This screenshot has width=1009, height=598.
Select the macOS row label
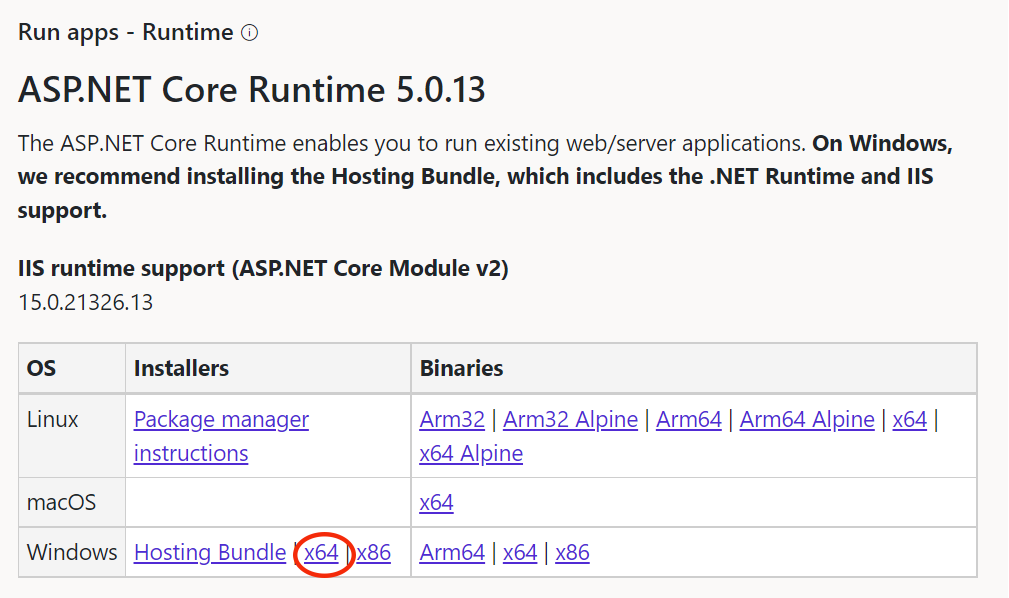click(61, 503)
